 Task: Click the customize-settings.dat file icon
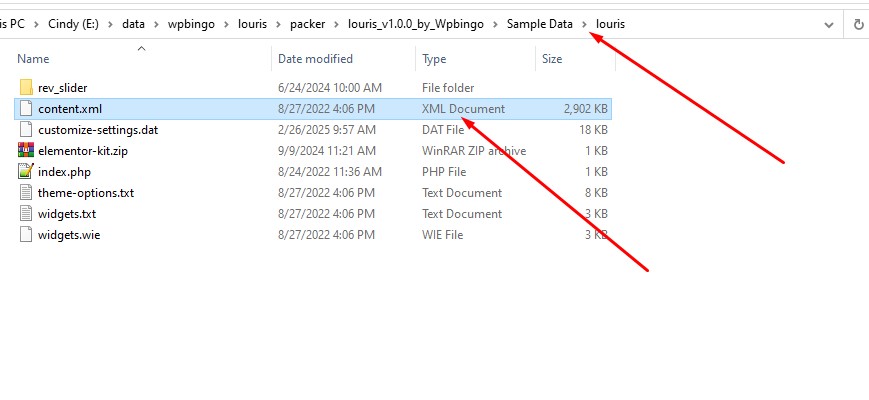(x=27, y=130)
